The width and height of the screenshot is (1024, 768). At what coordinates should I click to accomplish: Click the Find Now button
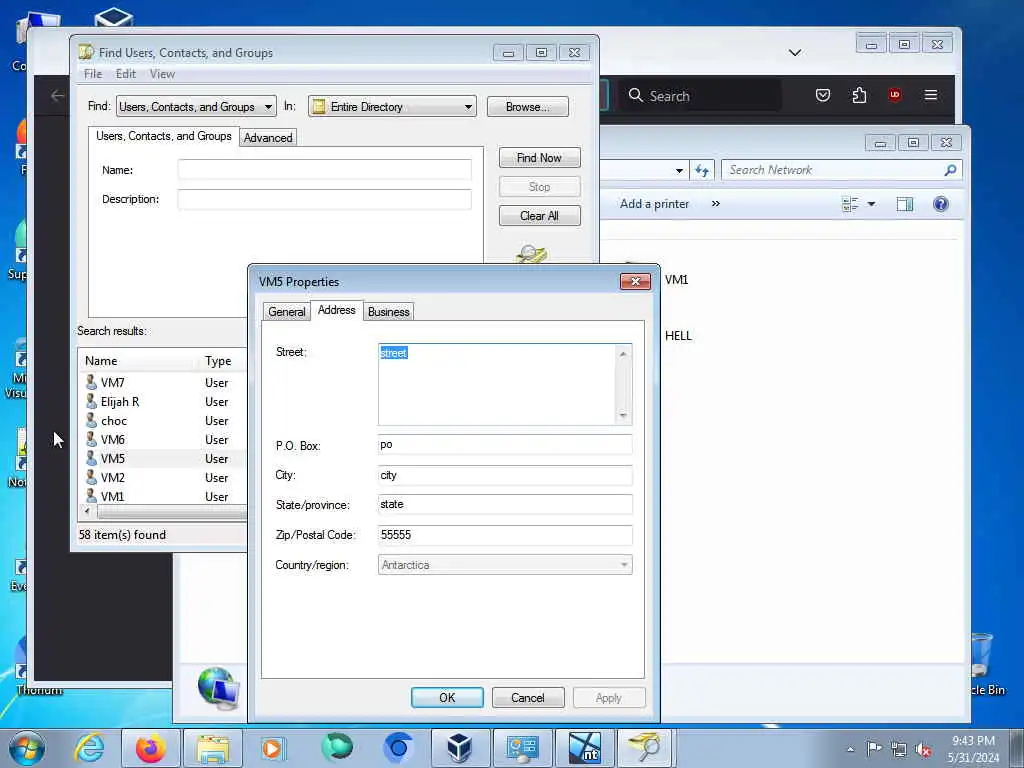click(x=539, y=157)
